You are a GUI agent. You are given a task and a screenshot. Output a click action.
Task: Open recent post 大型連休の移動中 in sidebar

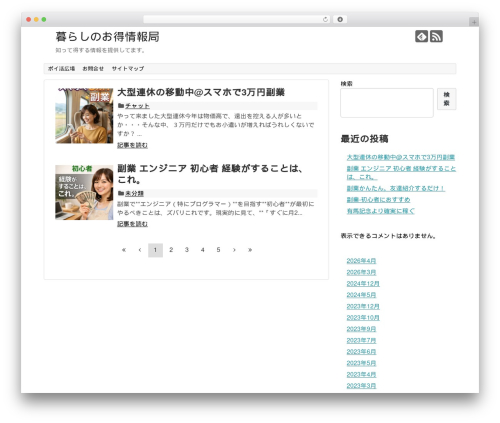(x=401, y=157)
